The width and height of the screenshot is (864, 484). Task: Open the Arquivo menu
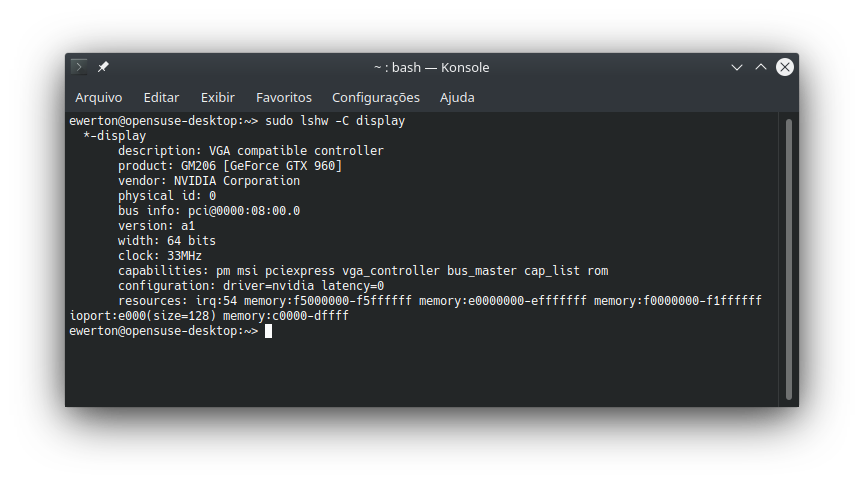click(x=99, y=98)
